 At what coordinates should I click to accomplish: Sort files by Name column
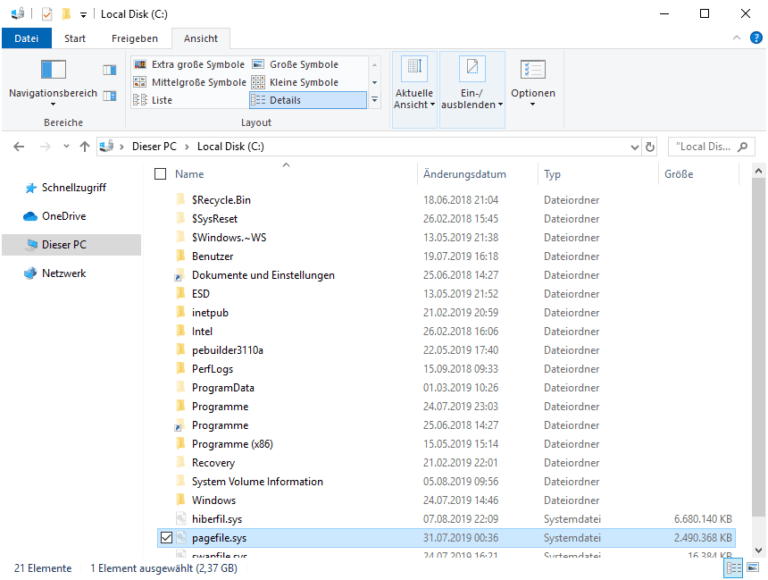190,174
